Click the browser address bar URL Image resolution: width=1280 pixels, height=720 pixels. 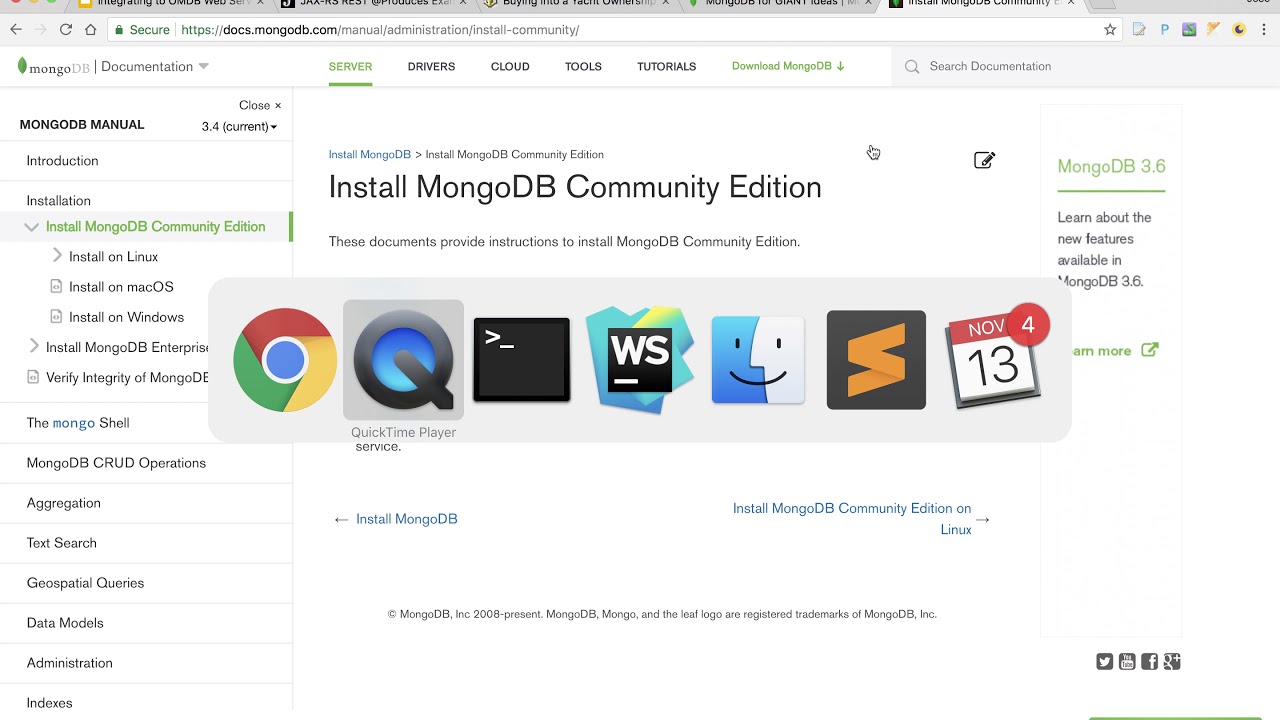380,30
